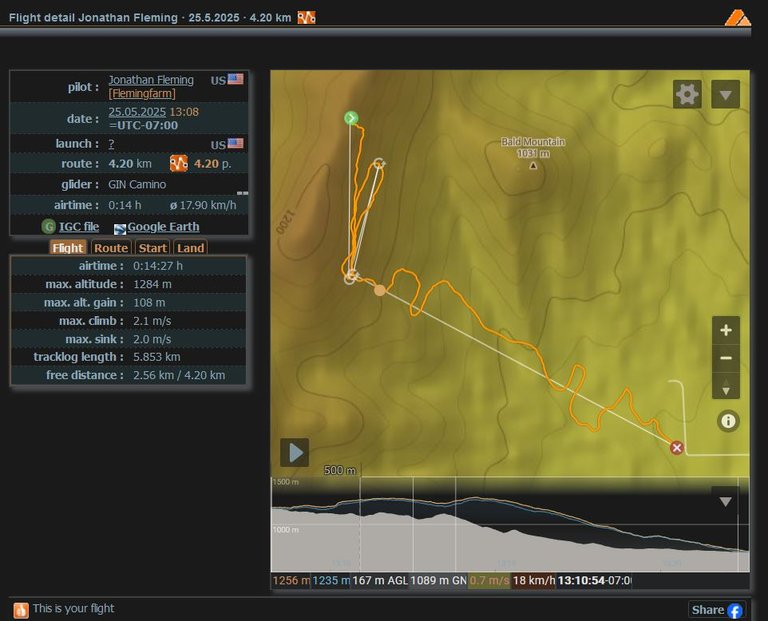Expand the altitude graph options dropdown
The image size is (768, 621).
725,501
